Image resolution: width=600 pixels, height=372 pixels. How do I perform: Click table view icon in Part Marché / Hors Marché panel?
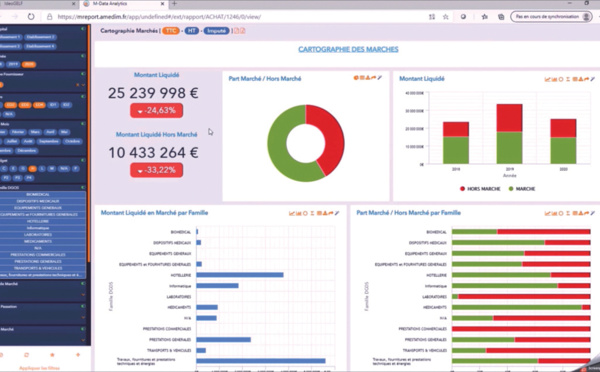tap(362, 78)
